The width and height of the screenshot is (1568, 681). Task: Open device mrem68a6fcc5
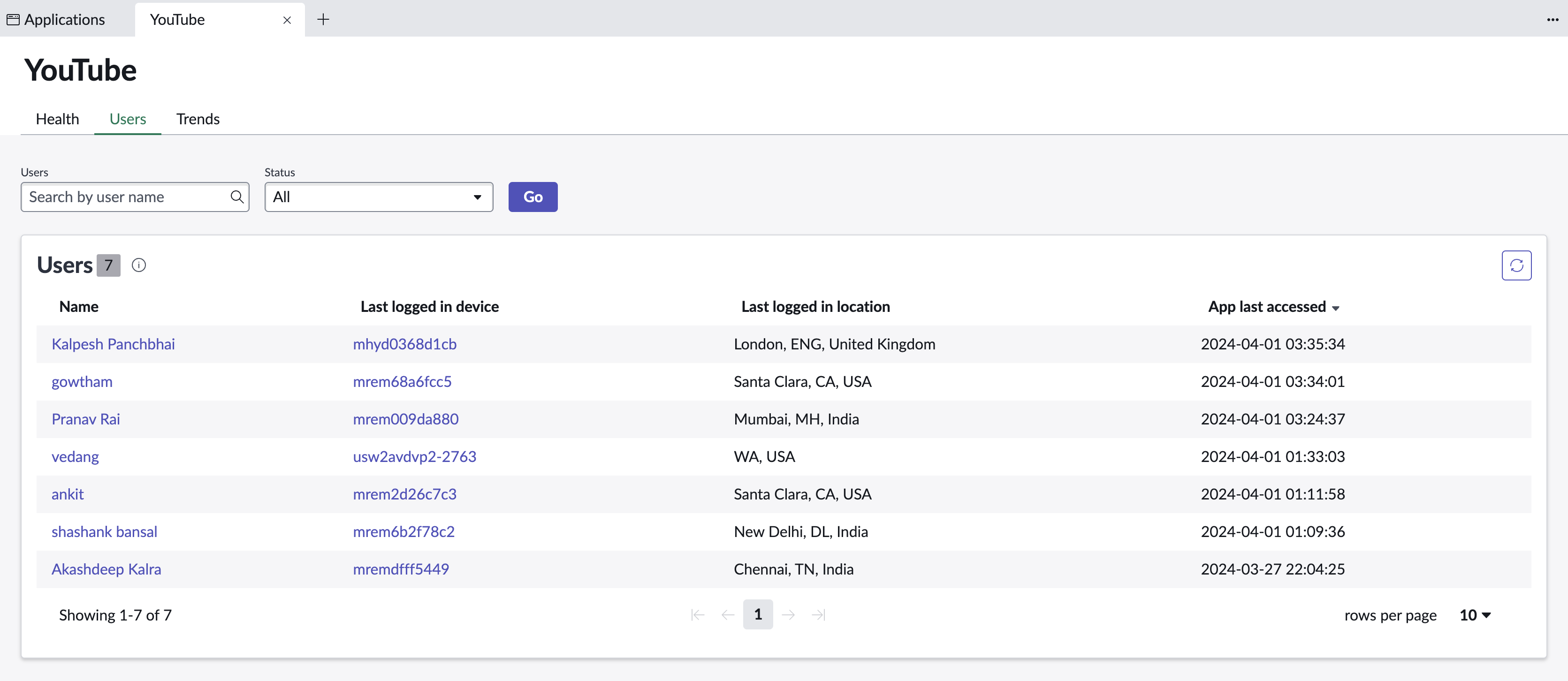[x=403, y=382]
